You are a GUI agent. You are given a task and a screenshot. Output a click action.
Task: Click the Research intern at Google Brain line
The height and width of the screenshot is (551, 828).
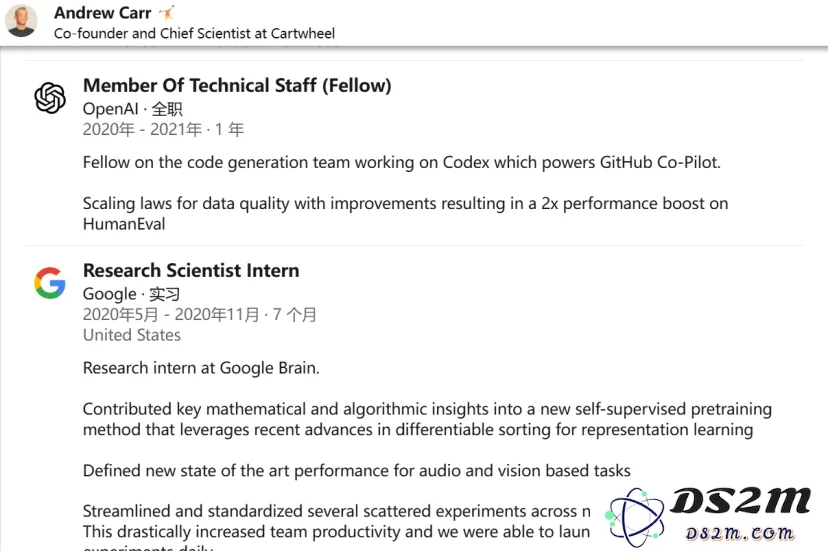(x=201, y=368)
